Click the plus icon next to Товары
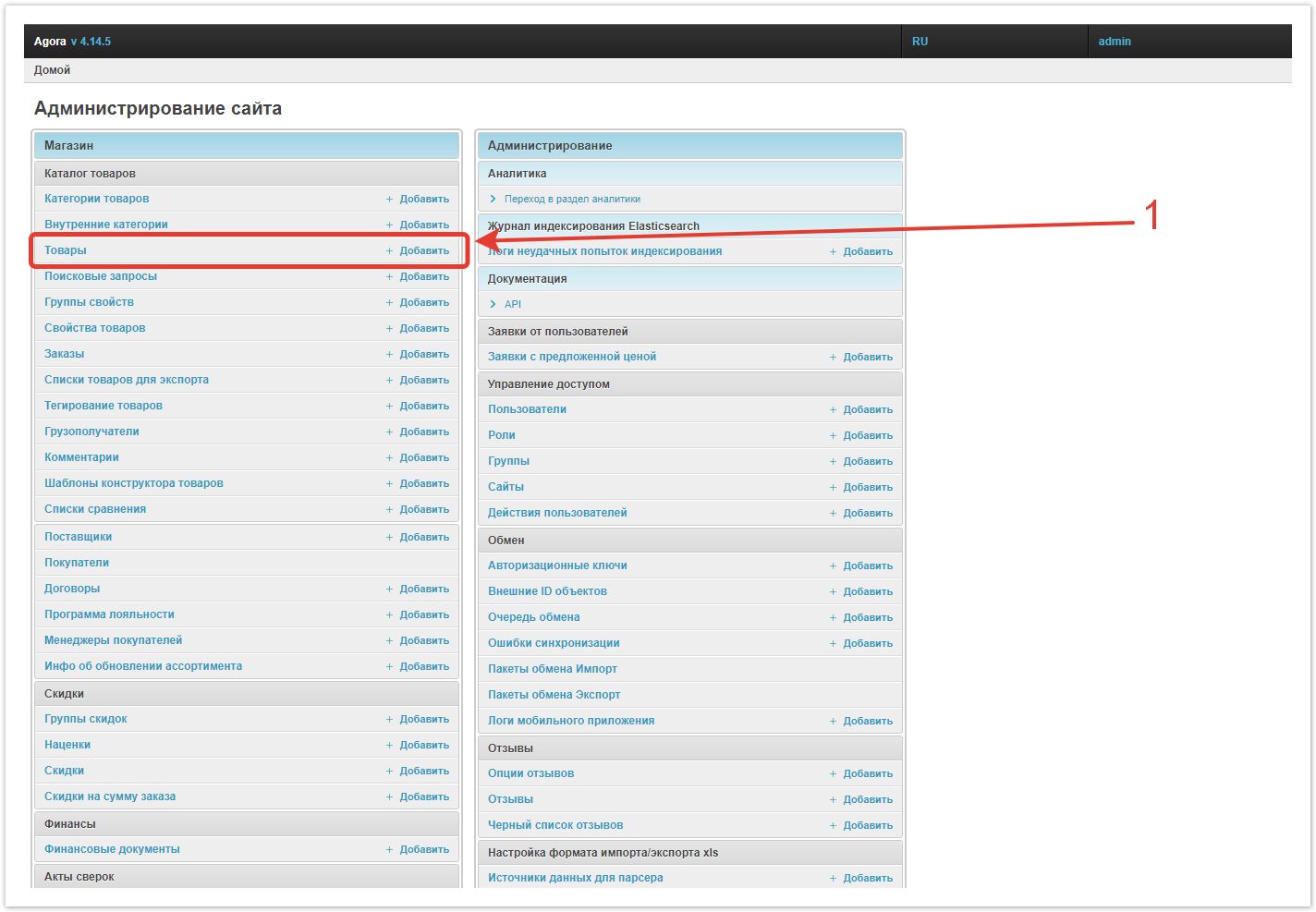Viewport: 1316px width, 912px height. click(x=389, y=251)
